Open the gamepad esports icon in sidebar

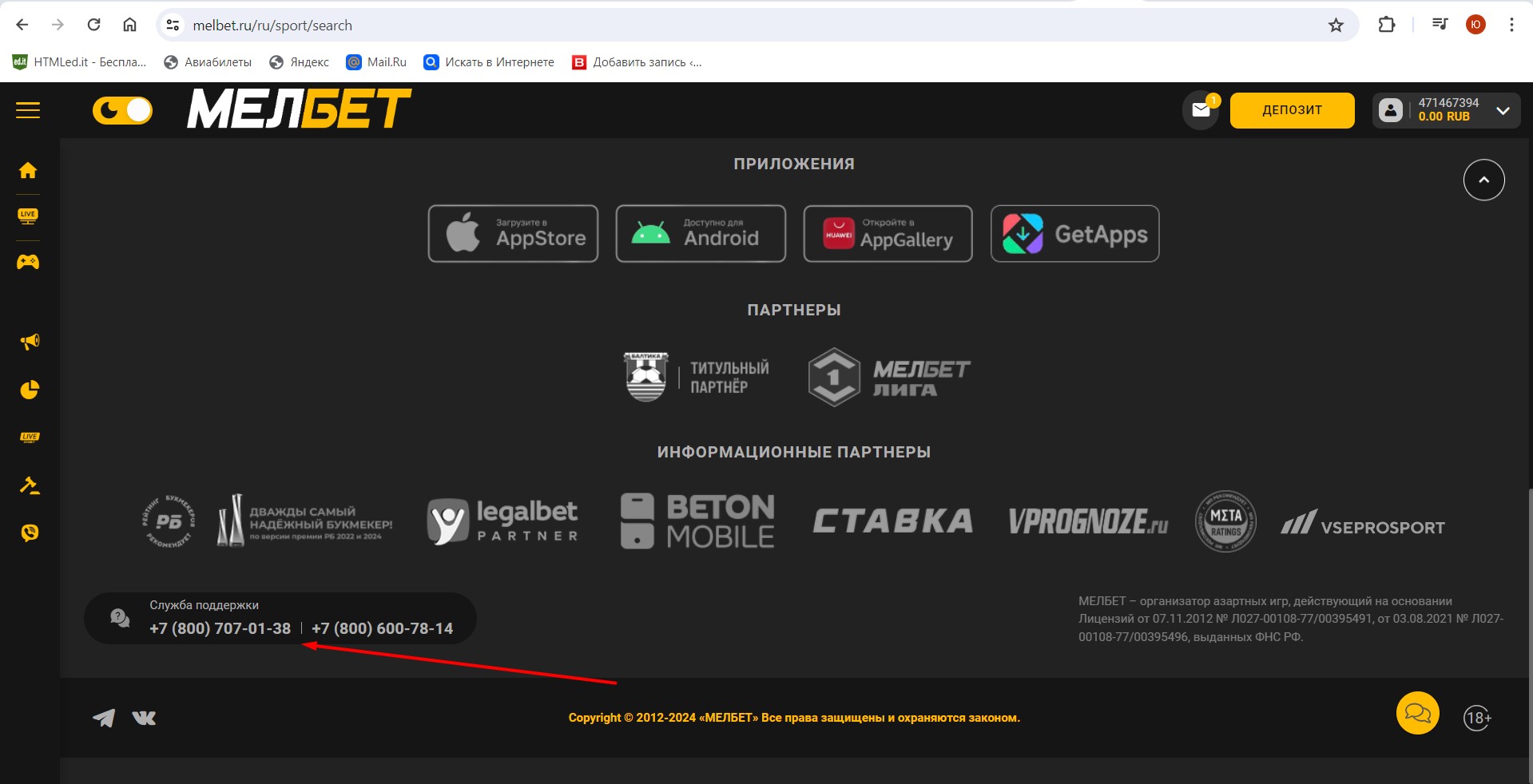coord(28,262)
